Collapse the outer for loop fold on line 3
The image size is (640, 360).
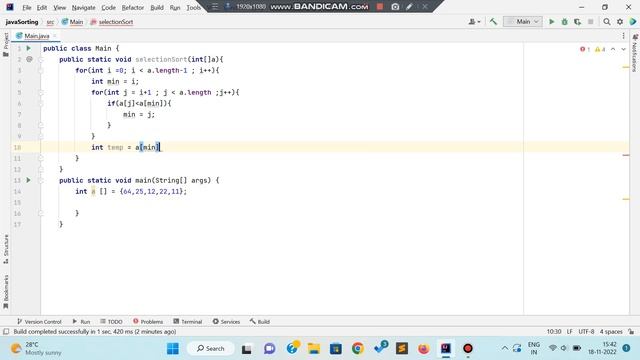tap(40, 70)
